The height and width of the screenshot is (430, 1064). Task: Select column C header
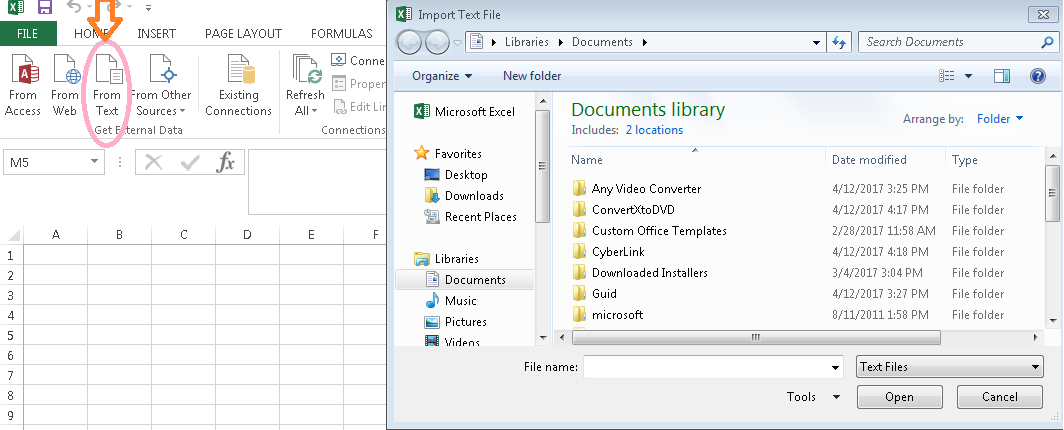[184, 235]
